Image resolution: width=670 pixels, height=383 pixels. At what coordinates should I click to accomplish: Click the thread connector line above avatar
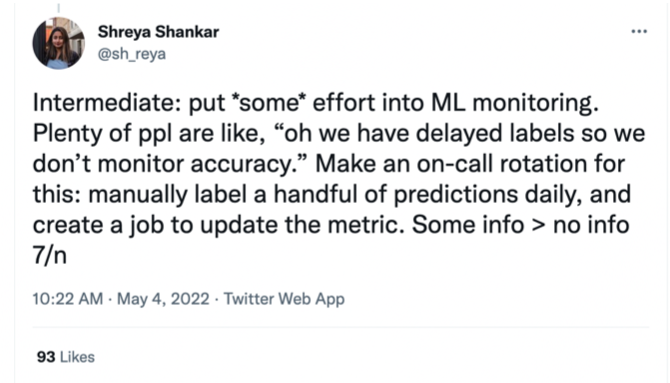[x=59, y=8]
